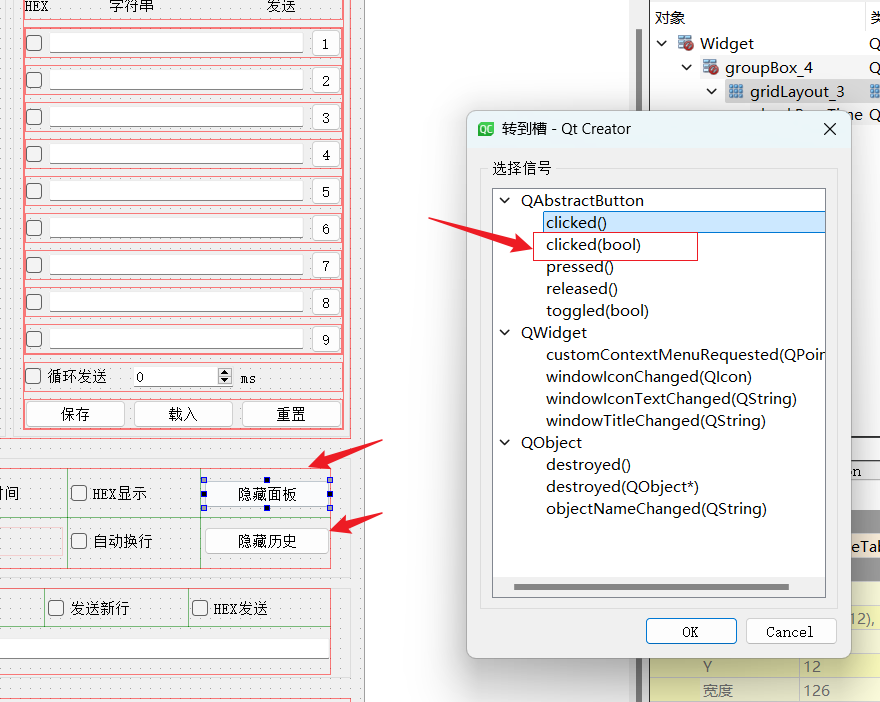Select the 隐藏面板 button on the form
This screenshot has width=880, height=702.
(x=267, y=494)
